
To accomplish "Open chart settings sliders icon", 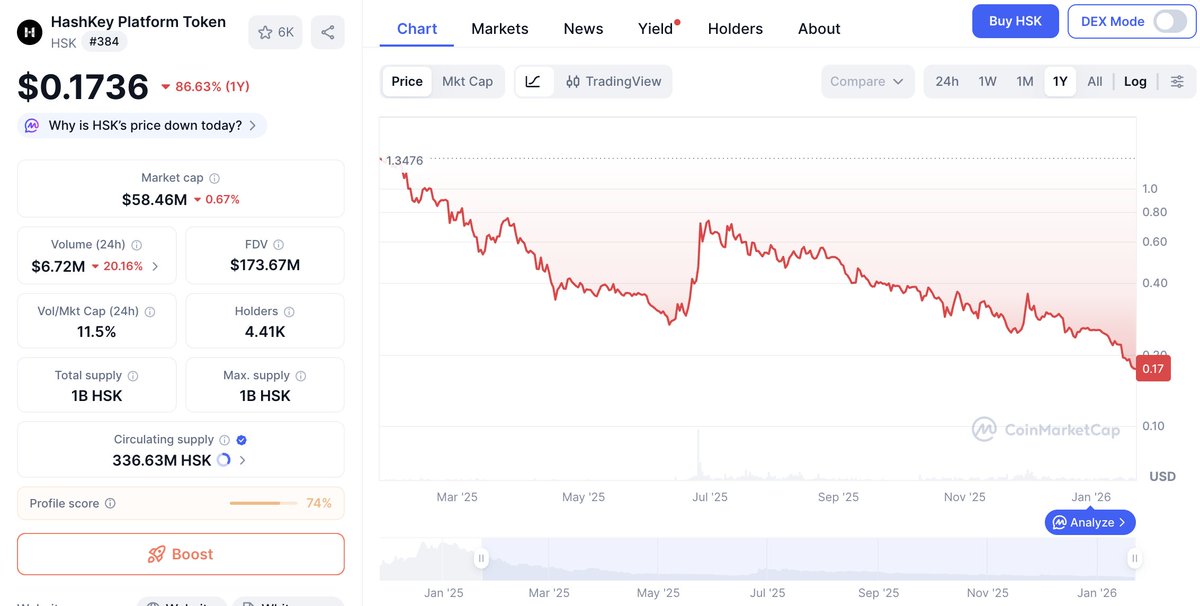I will point(1177,81).
